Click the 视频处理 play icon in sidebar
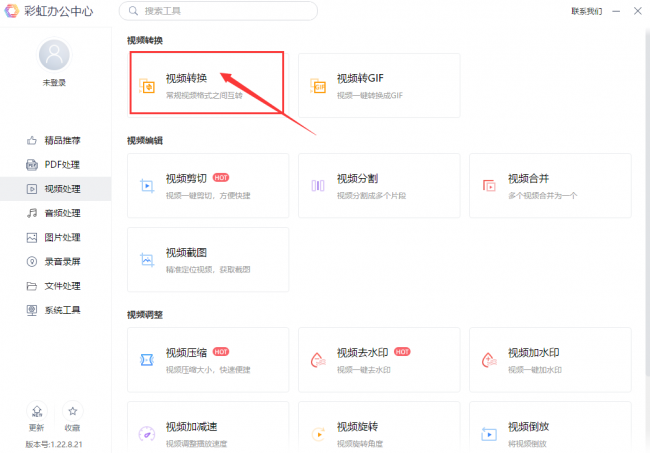Viewport: 650px width, 453px height. (32, 189)
